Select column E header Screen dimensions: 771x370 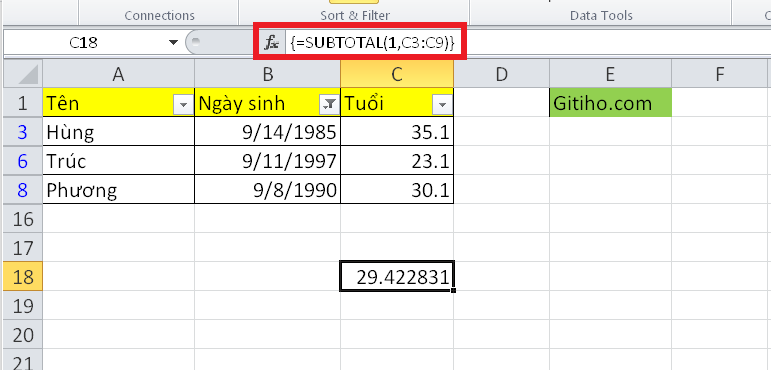[x=610, y=74]
